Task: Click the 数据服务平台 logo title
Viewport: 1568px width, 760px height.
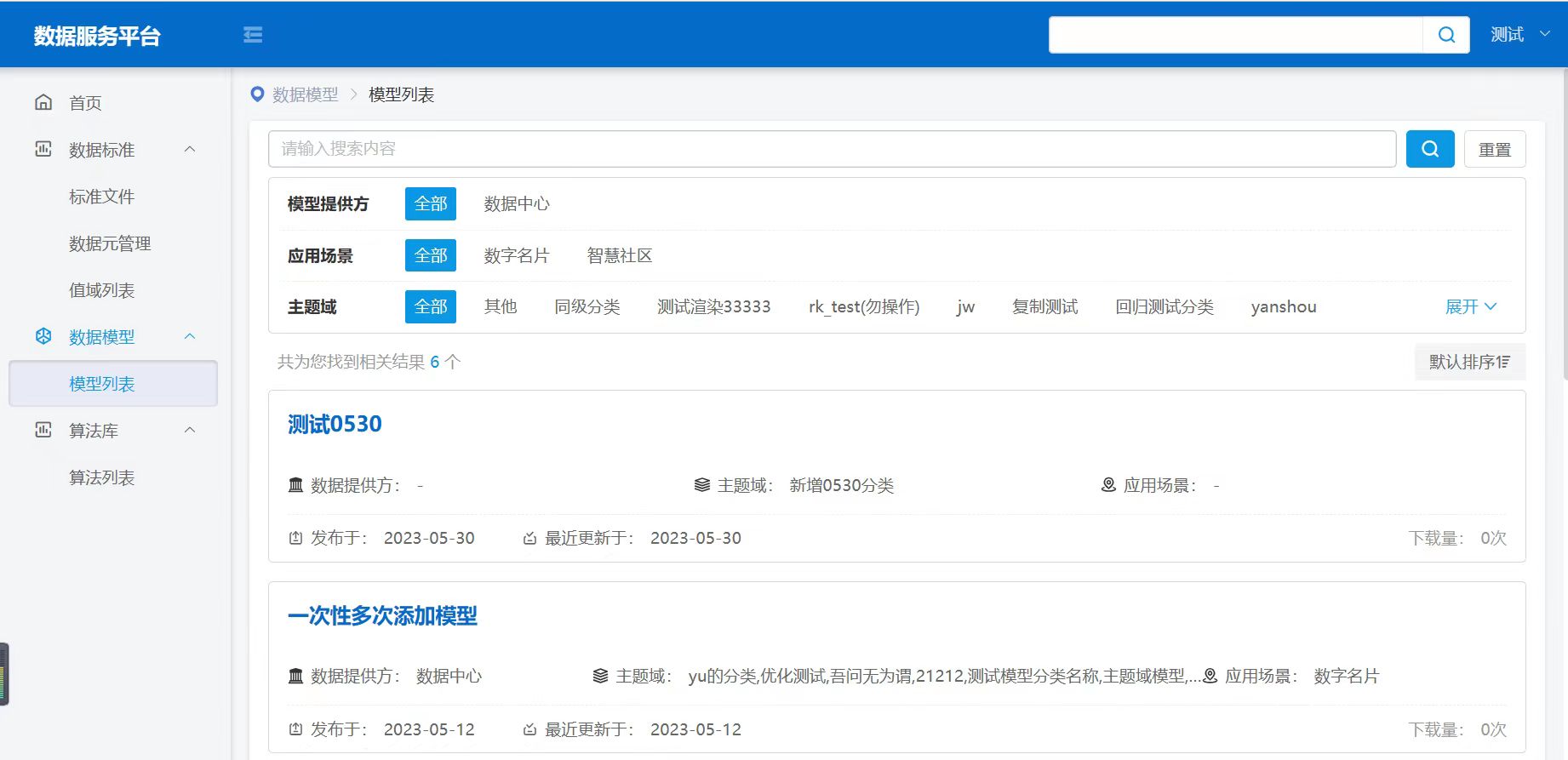Action: pos(97,36)
